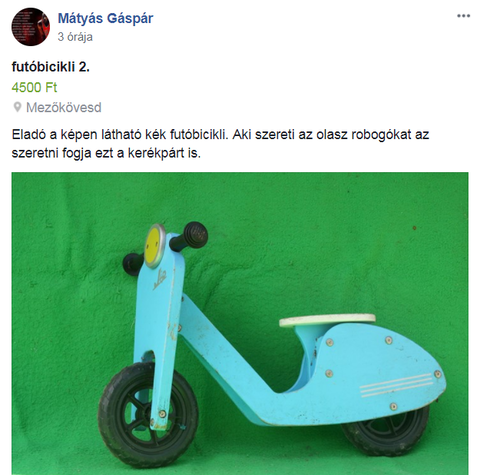This screenshot has width=480, height=475.
Task: Click the yellow headlight on the bike
Action: tap(155, 246)
